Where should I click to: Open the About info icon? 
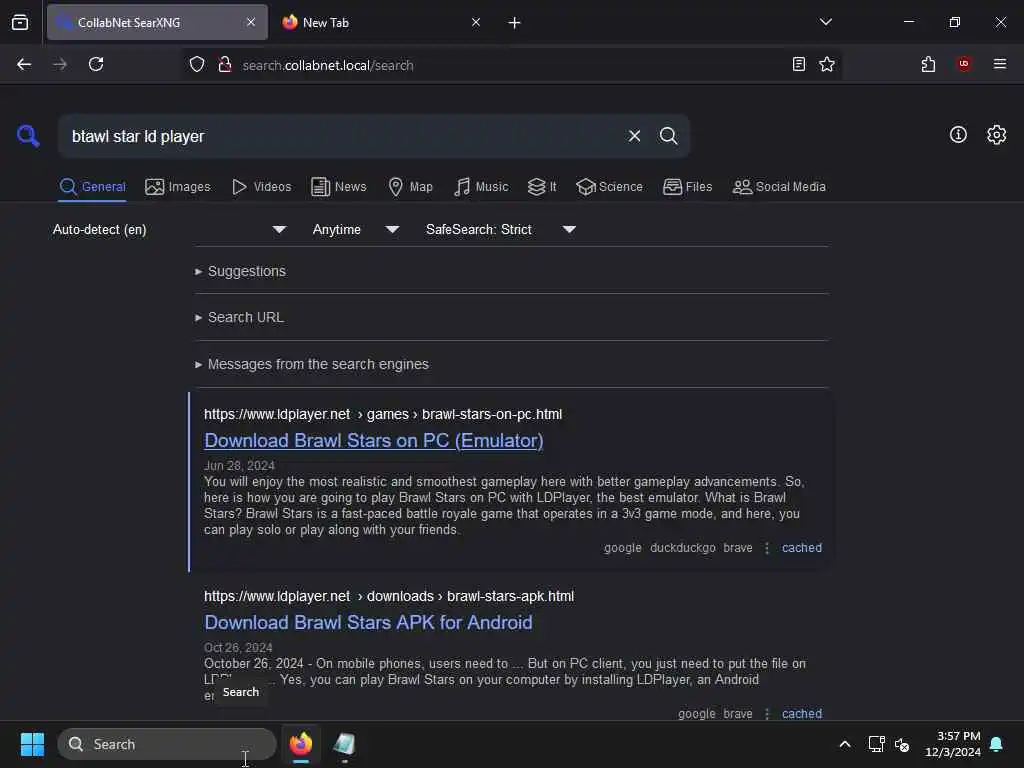(x=958, y=135)
